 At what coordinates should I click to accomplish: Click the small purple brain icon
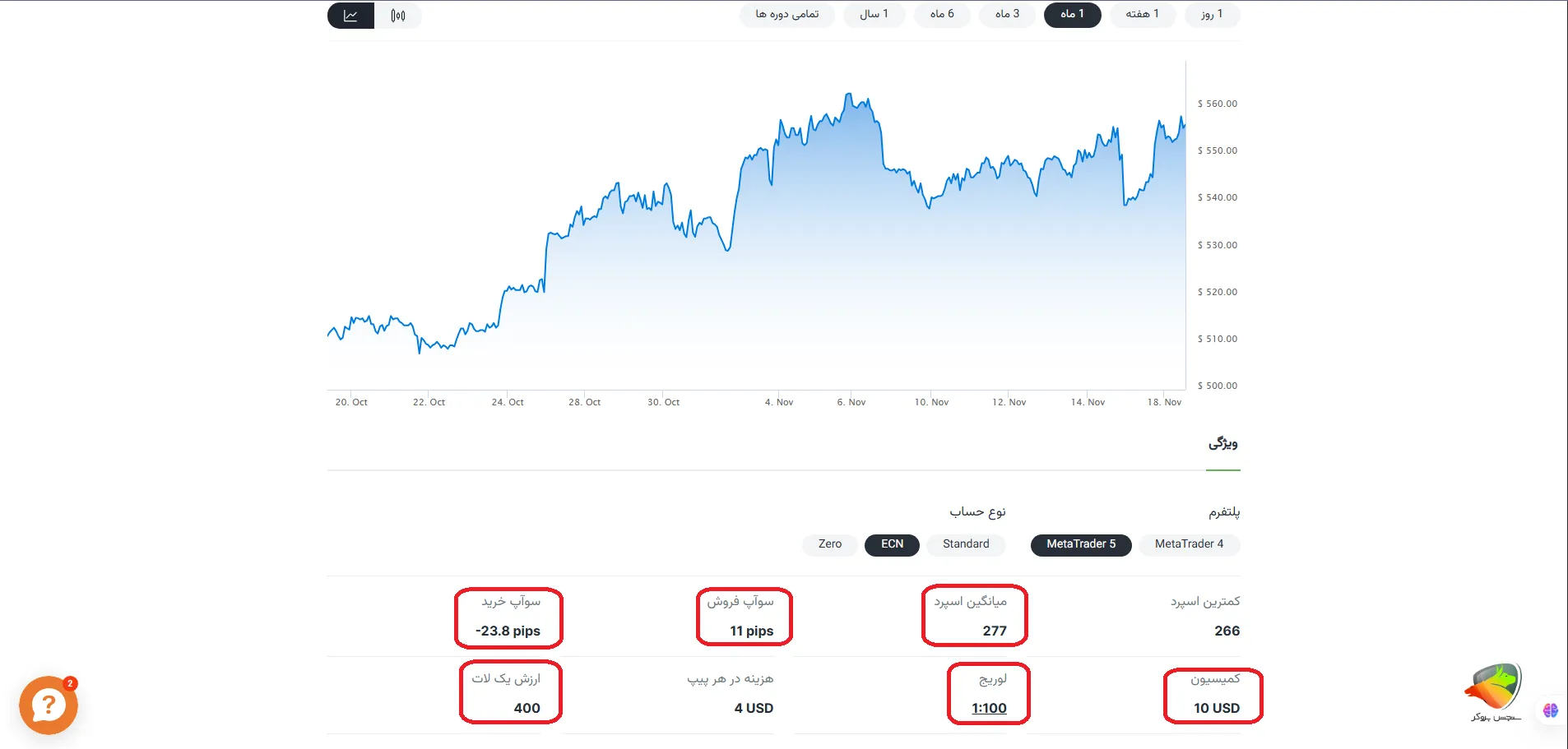[1551, 710]
